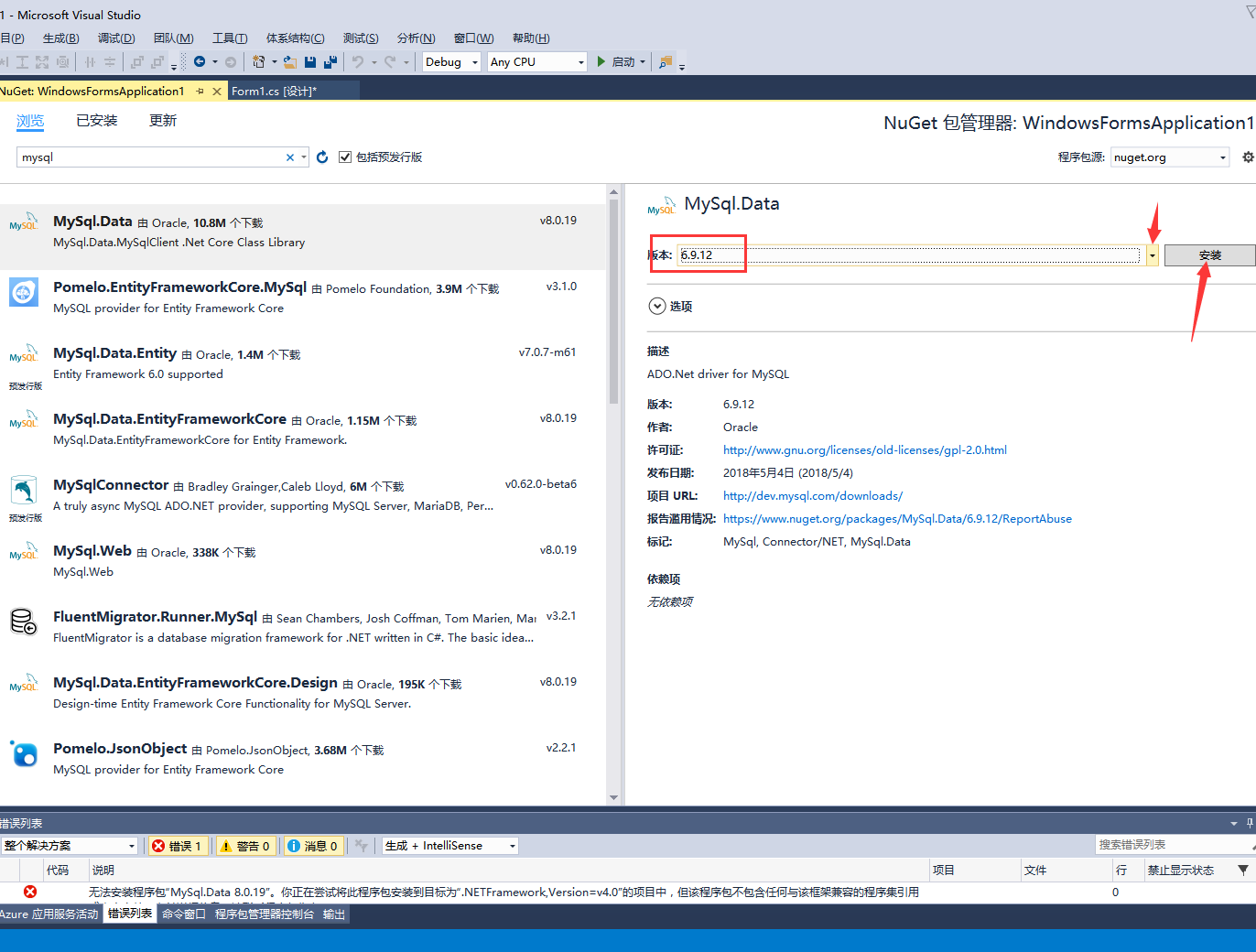Click the Save All toolbar icon
1256x952 pixels.
330,61
